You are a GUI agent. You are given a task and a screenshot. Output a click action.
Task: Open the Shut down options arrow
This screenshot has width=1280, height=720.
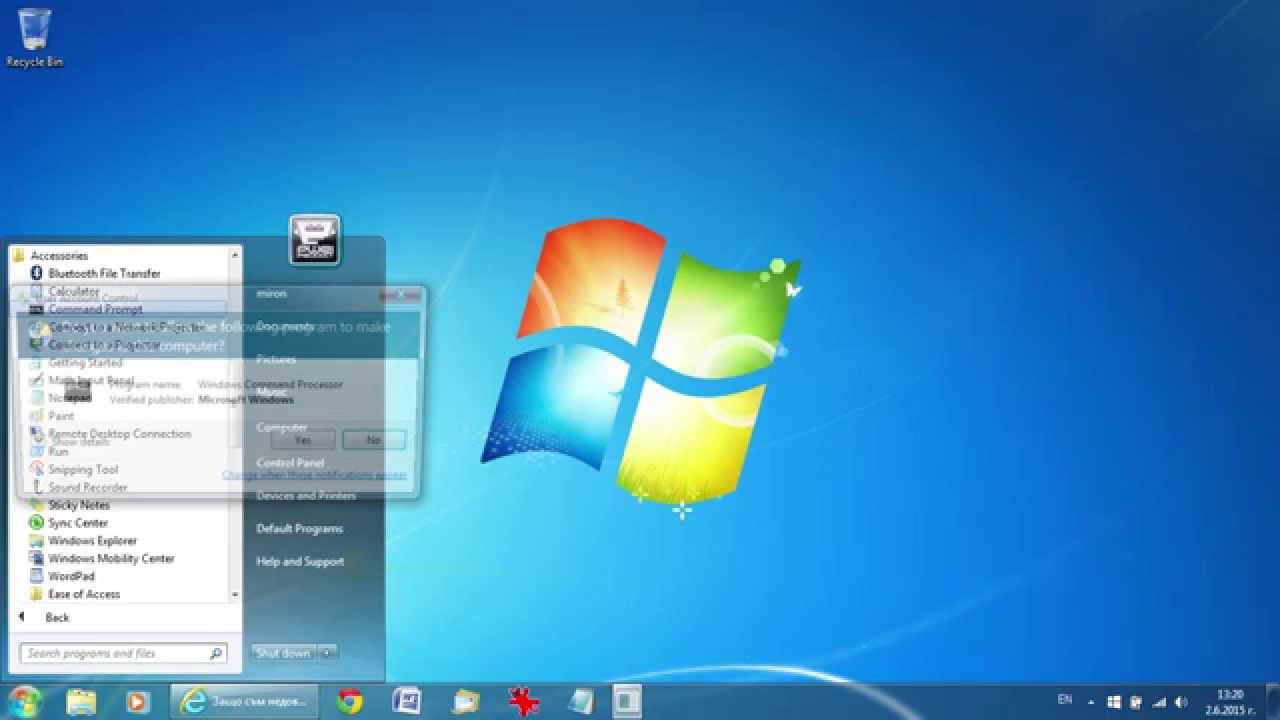point(327,653)
